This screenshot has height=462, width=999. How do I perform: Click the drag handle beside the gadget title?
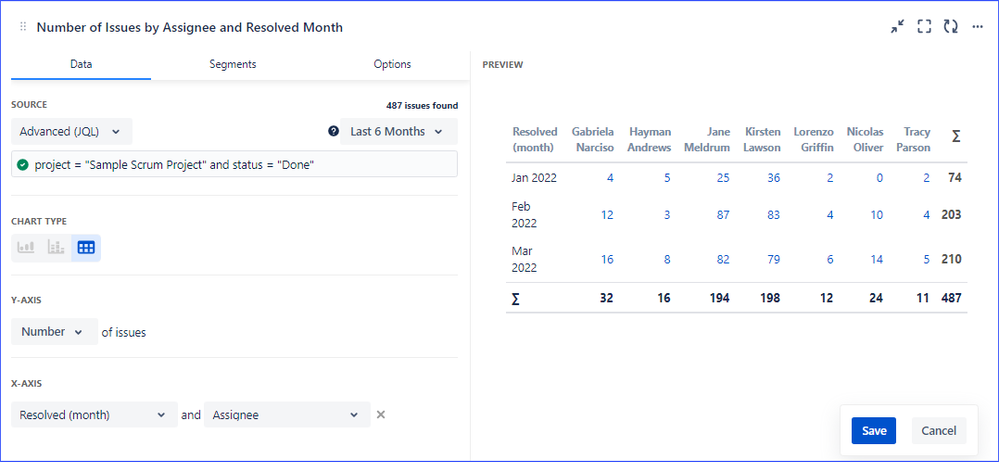point(23,27)
